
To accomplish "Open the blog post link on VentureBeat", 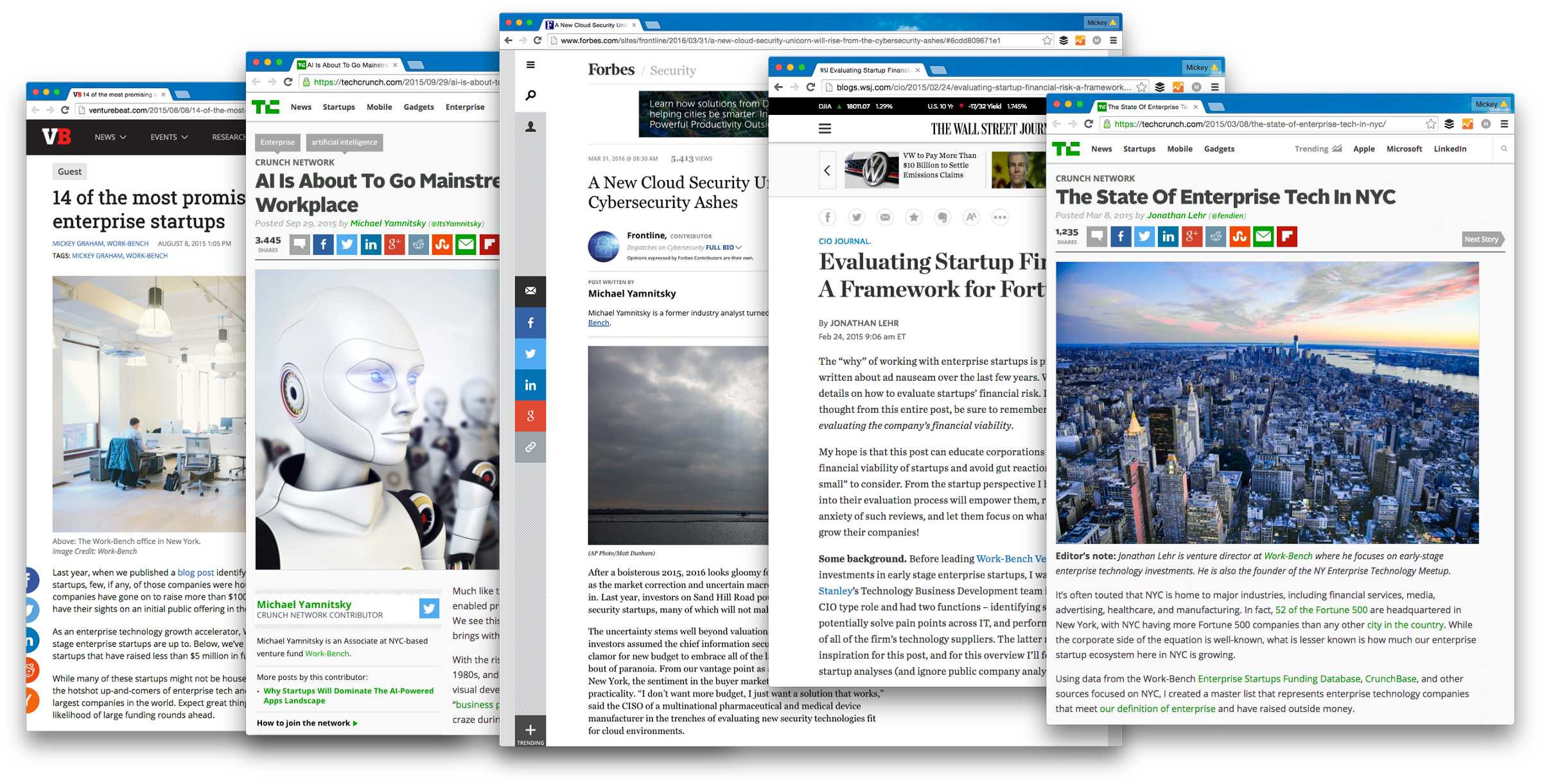I will (195, 573).
